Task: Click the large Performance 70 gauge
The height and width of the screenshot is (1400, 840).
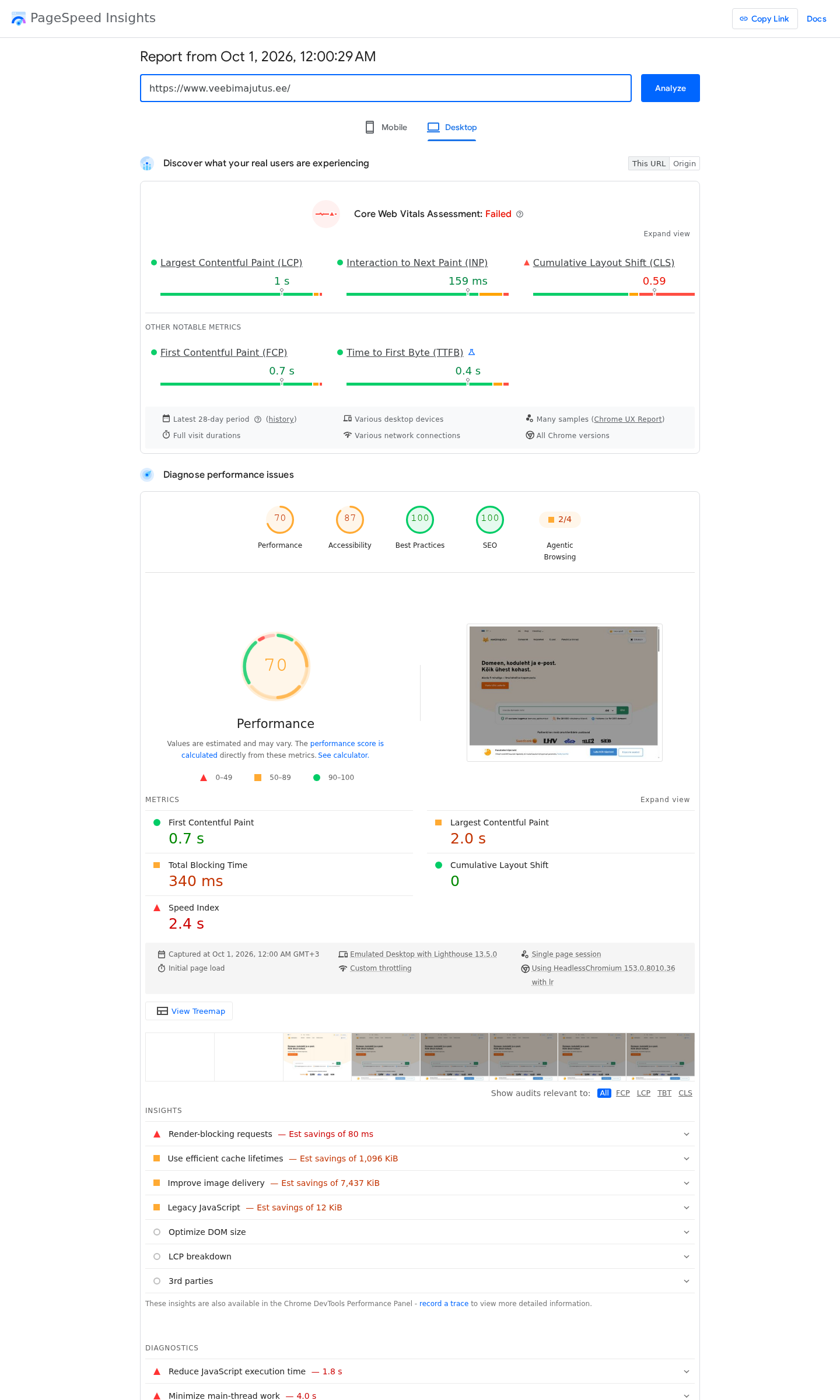Action: (276, 666)
